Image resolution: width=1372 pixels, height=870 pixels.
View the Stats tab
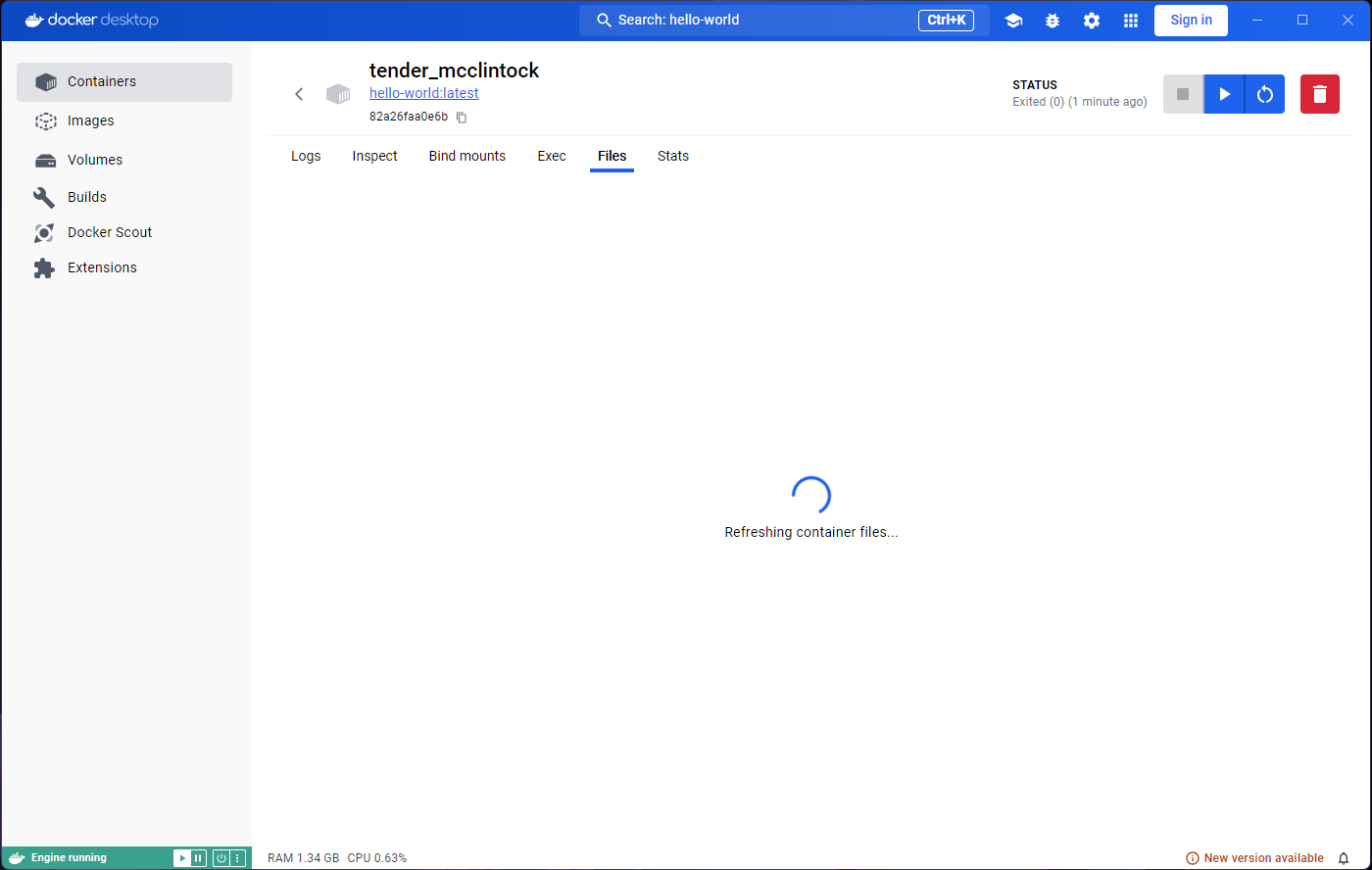click(673, 156)
